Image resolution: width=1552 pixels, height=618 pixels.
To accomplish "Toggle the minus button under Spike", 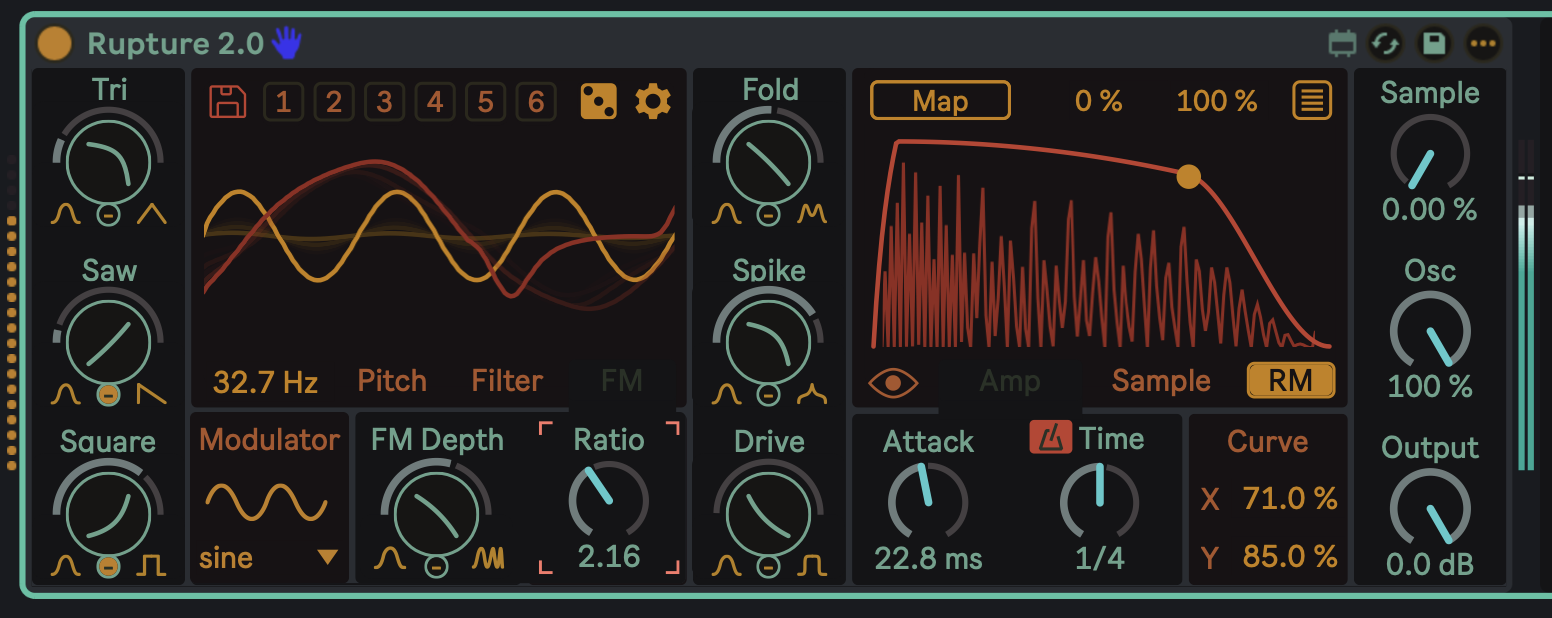I will (x=768, y=395).
